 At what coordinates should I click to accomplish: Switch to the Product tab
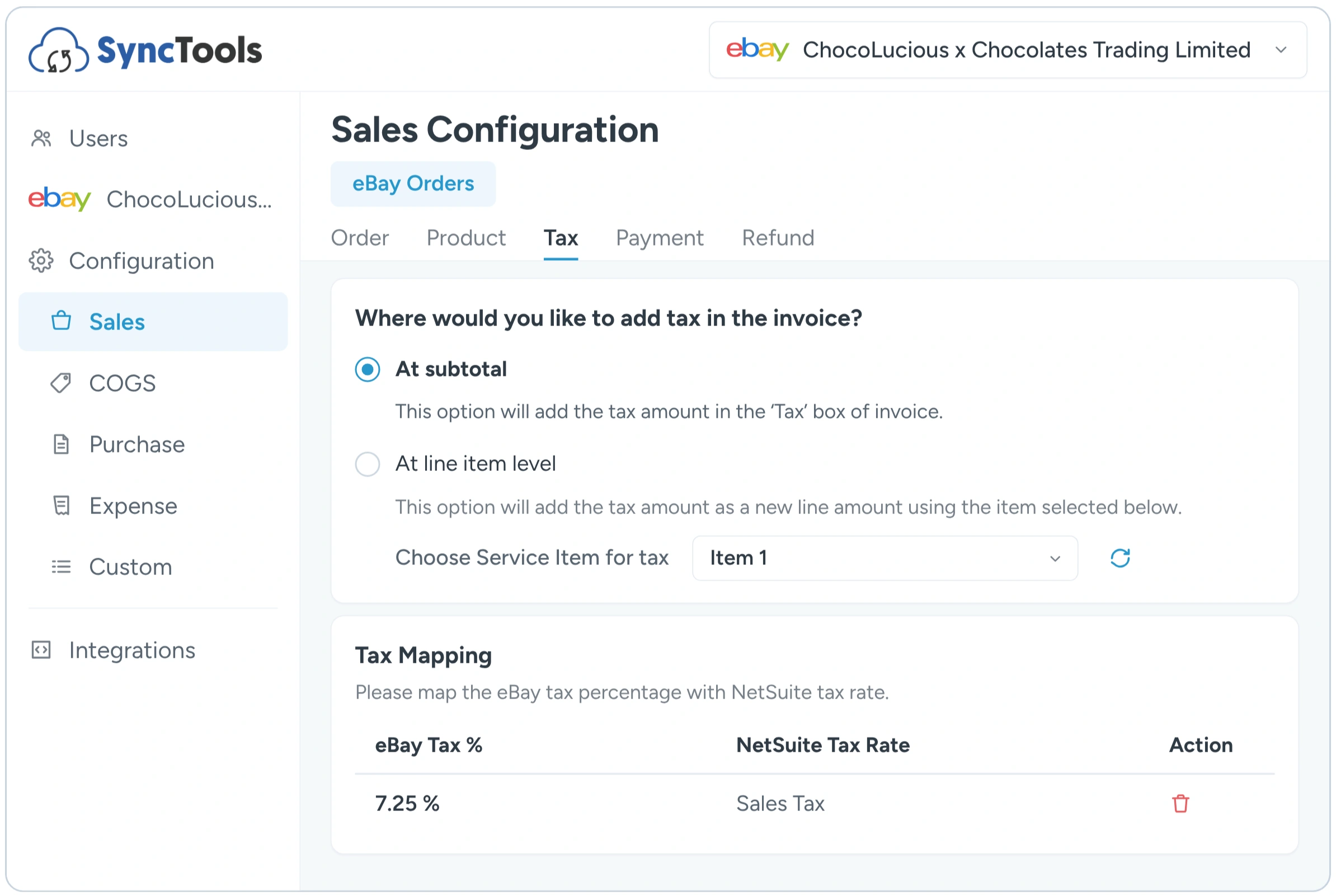pos(466,238)
